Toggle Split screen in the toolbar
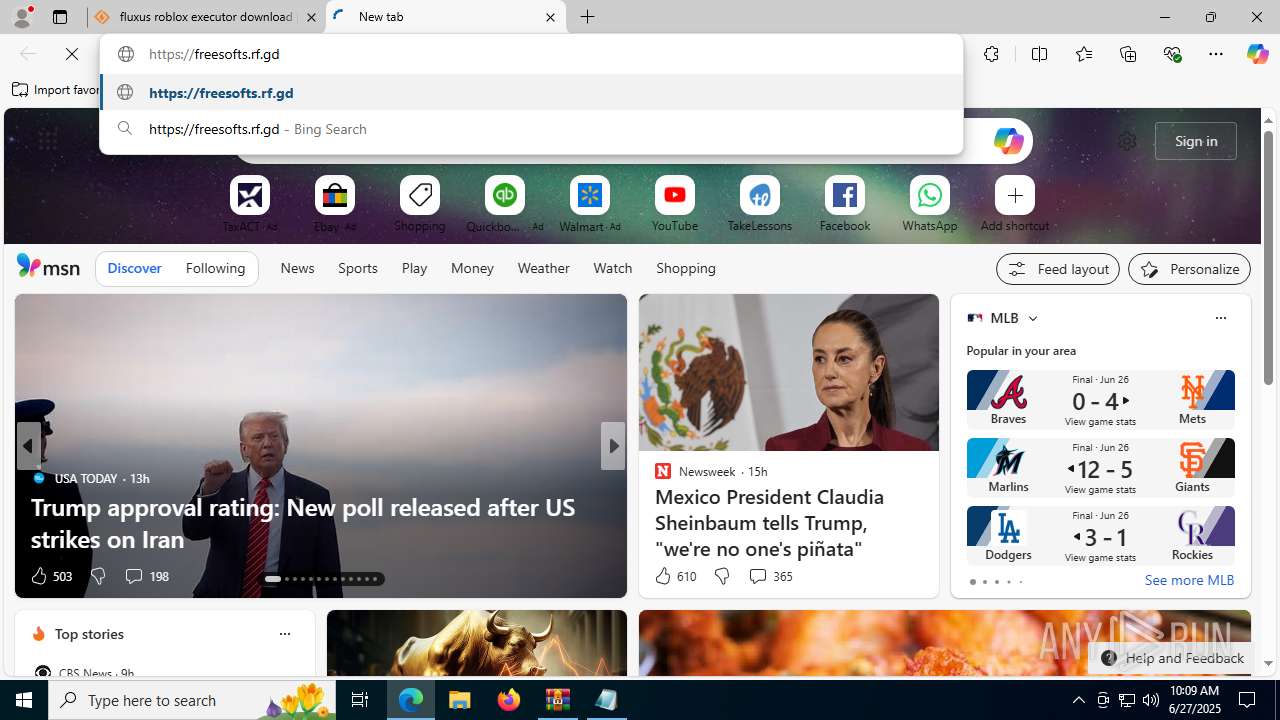1280x720 pixels. click(1039, 54)
